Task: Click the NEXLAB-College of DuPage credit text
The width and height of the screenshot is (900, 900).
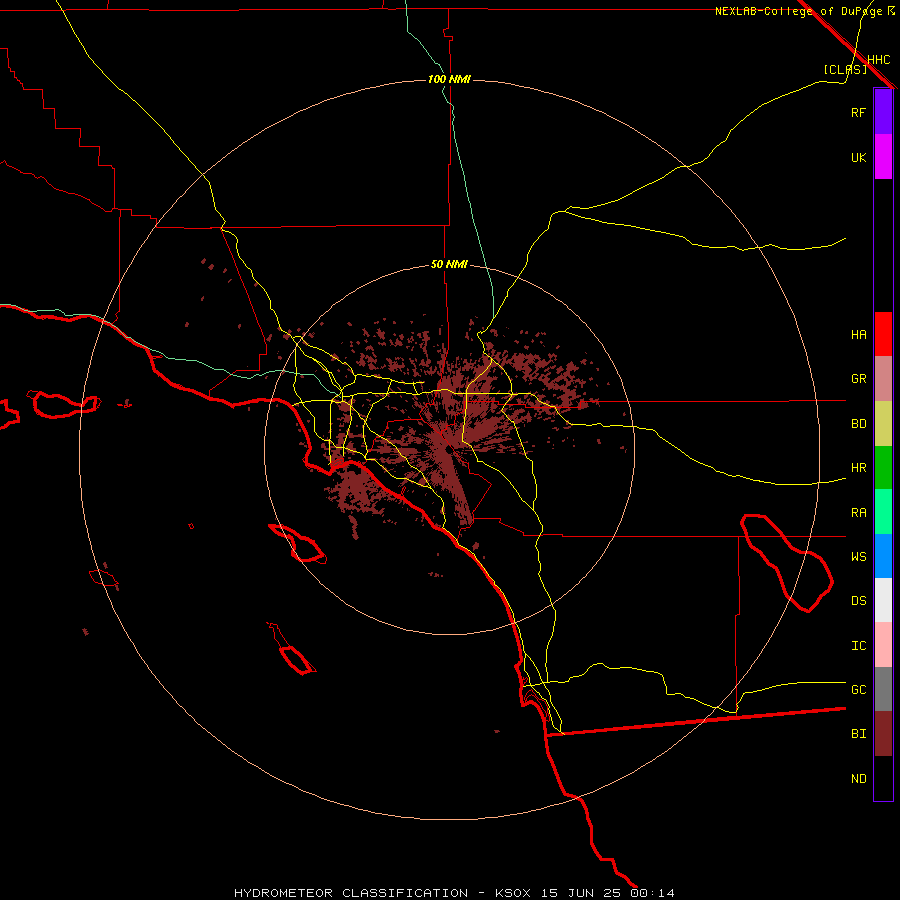Action: click(798, 11)
